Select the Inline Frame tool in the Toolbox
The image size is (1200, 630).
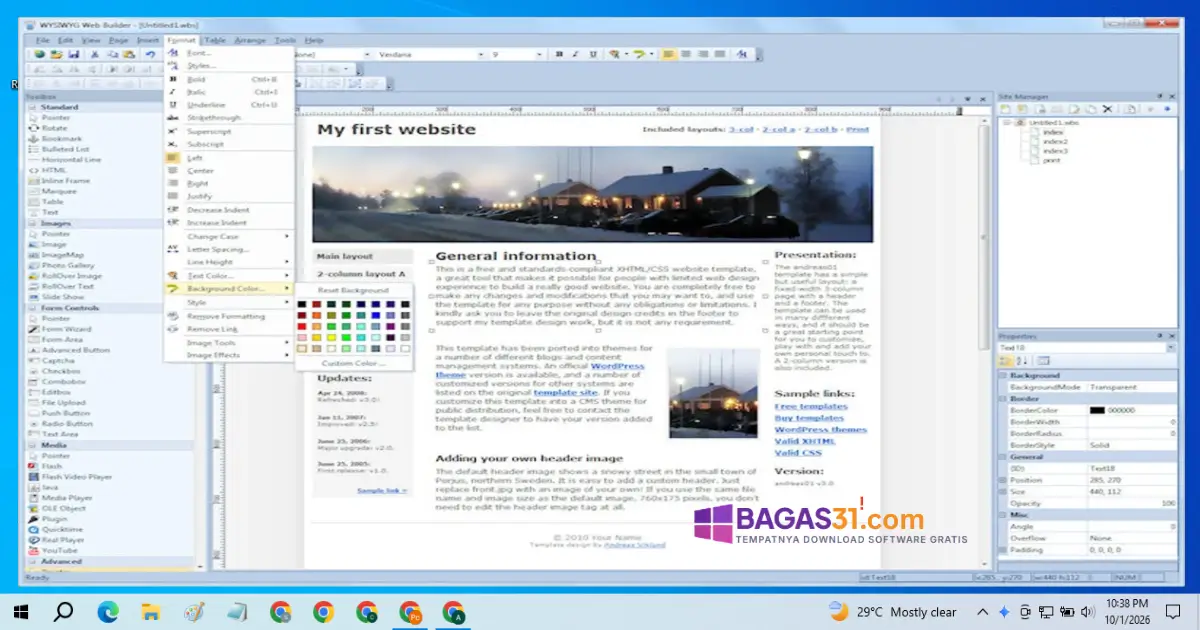coord(65,181)
